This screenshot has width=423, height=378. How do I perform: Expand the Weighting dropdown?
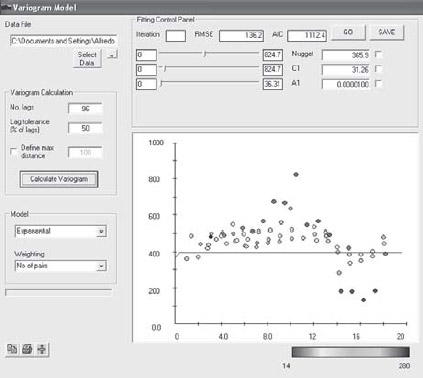click(101, 266)
